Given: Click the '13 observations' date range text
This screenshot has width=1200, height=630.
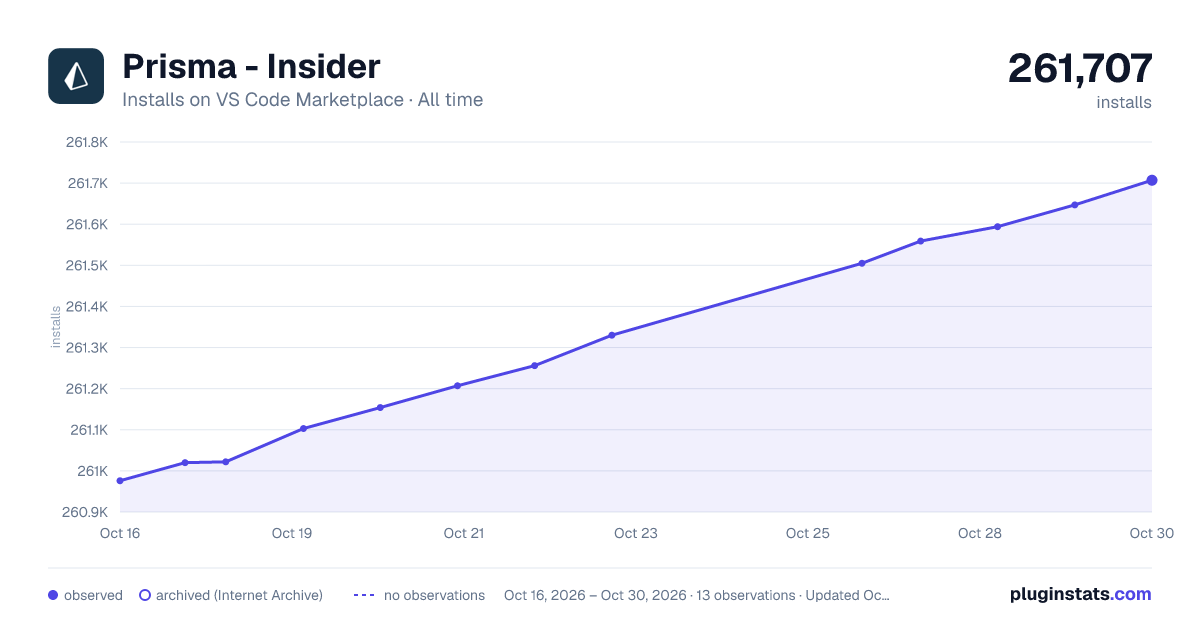Looking at the screenshot, I should 696,595.
